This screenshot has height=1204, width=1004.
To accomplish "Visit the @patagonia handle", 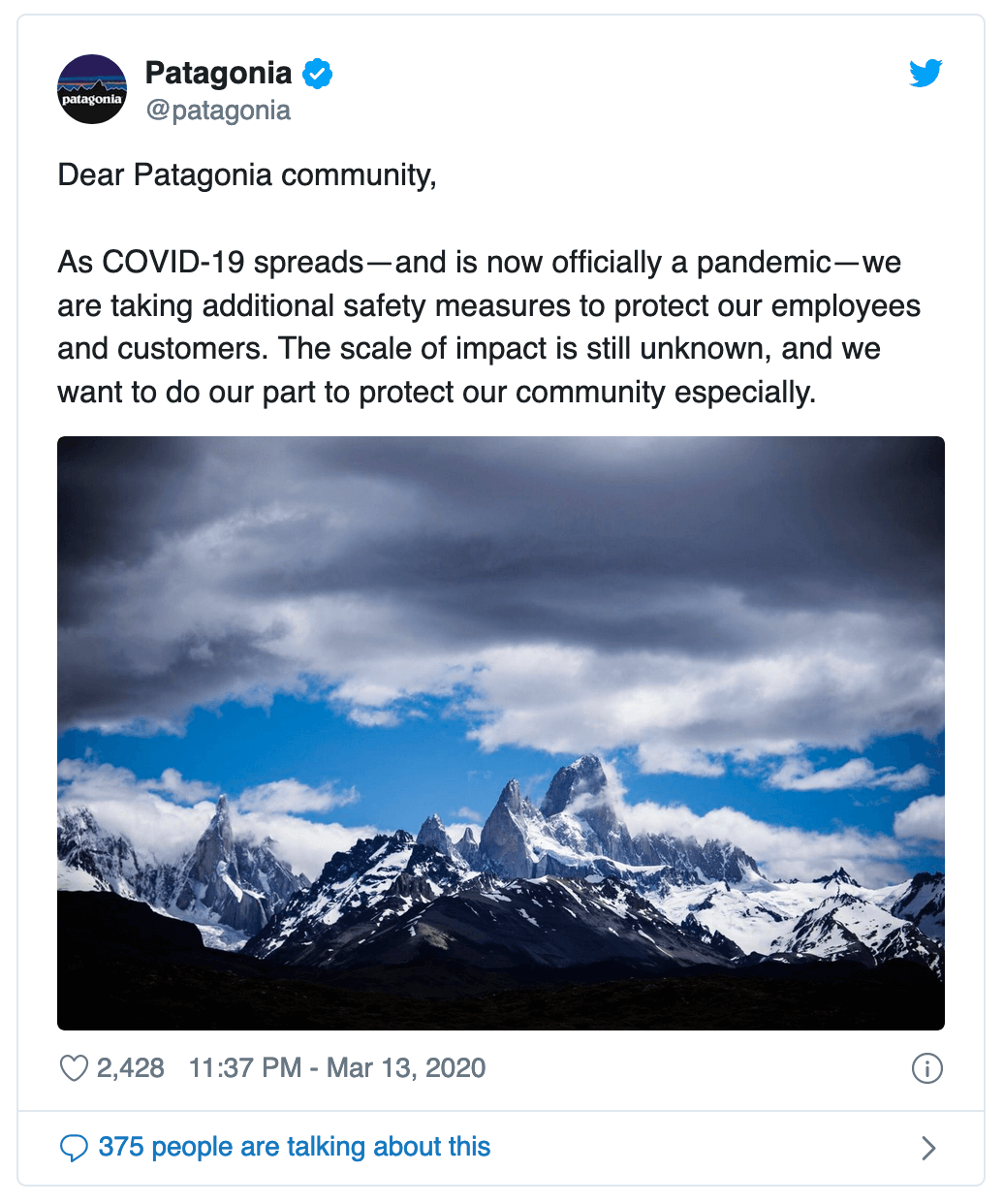I will point(218,111).
